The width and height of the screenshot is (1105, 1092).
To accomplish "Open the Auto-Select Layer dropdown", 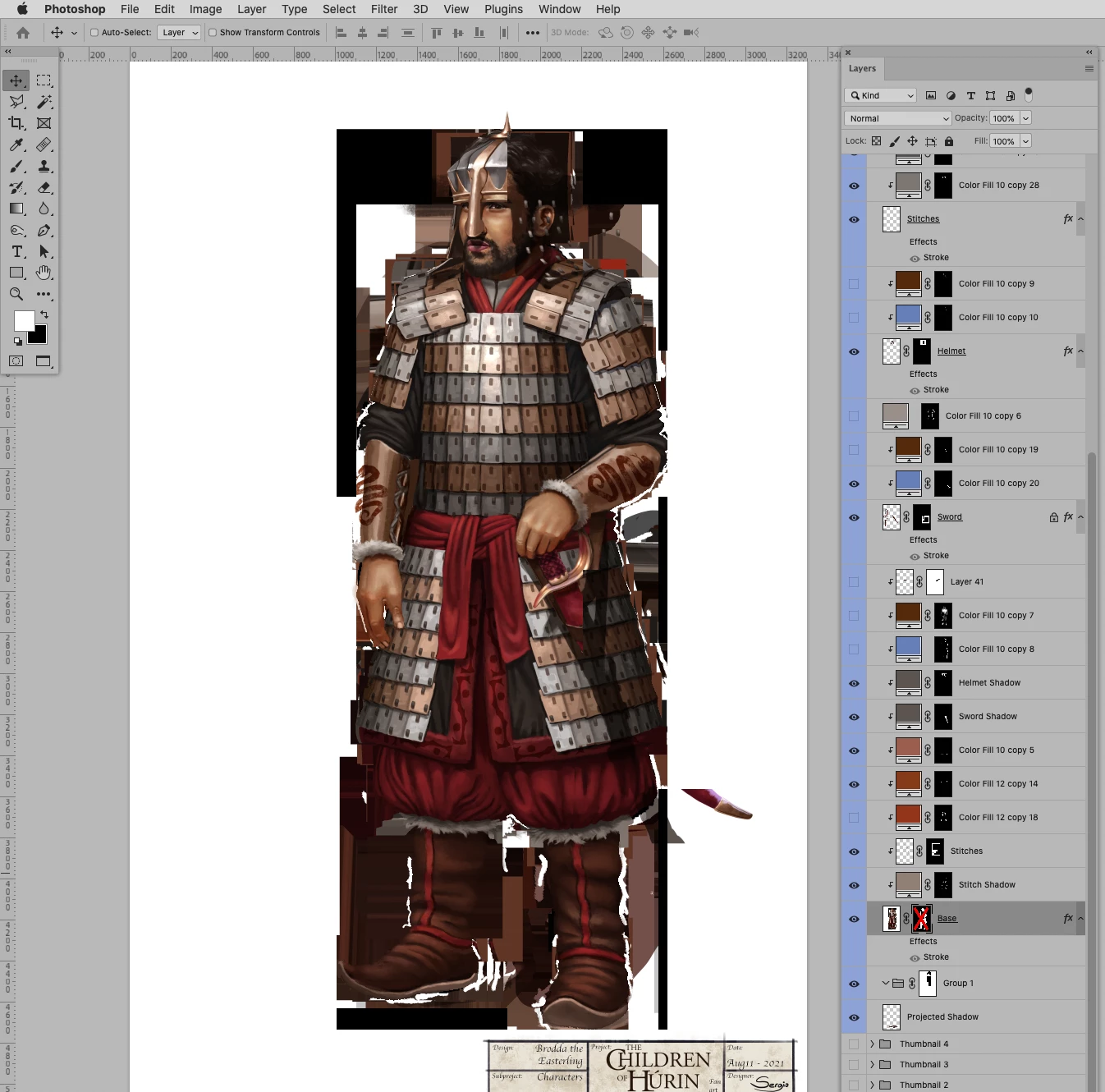I will click(x=179, y=33).
